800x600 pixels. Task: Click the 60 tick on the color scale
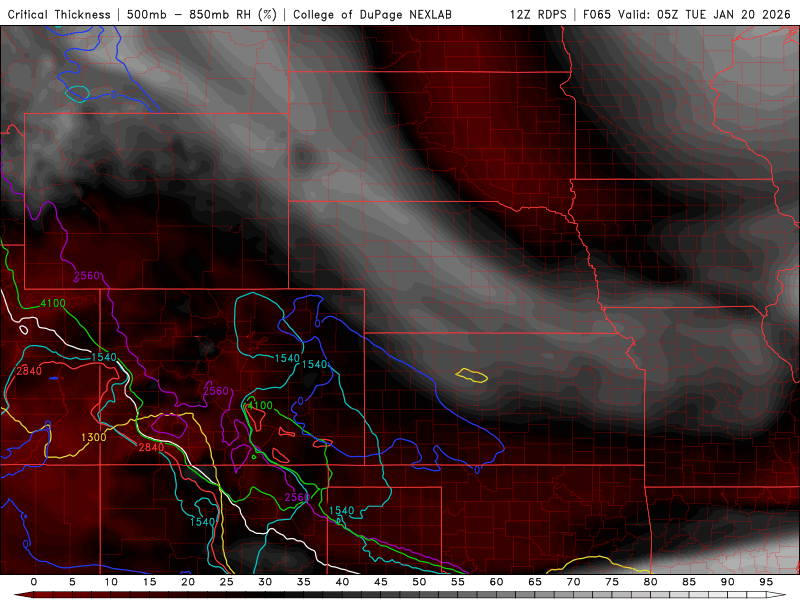[496, 582]
